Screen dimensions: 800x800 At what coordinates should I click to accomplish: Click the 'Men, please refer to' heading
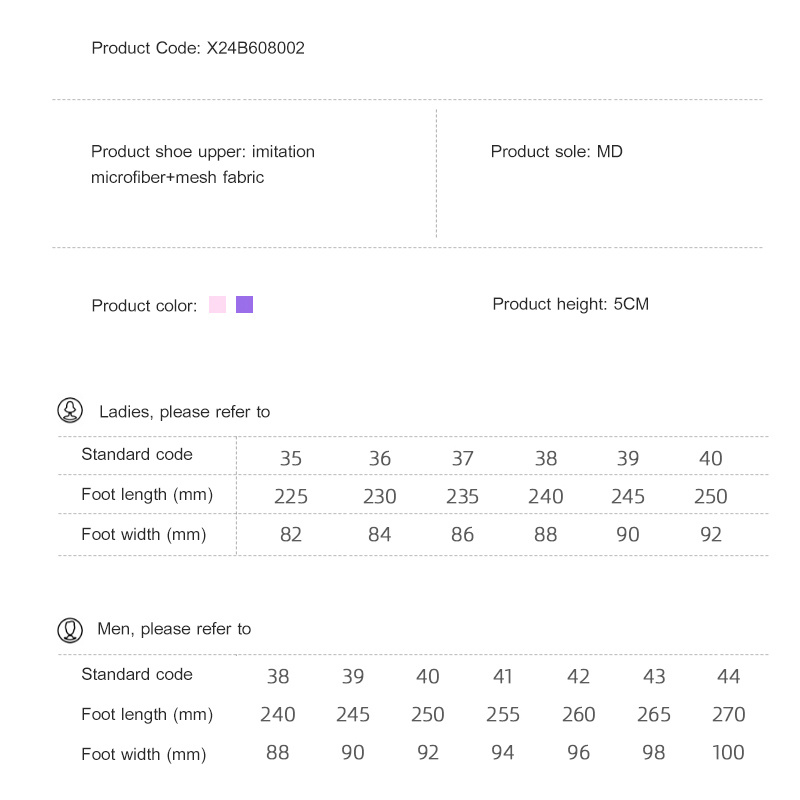point(174,629)
